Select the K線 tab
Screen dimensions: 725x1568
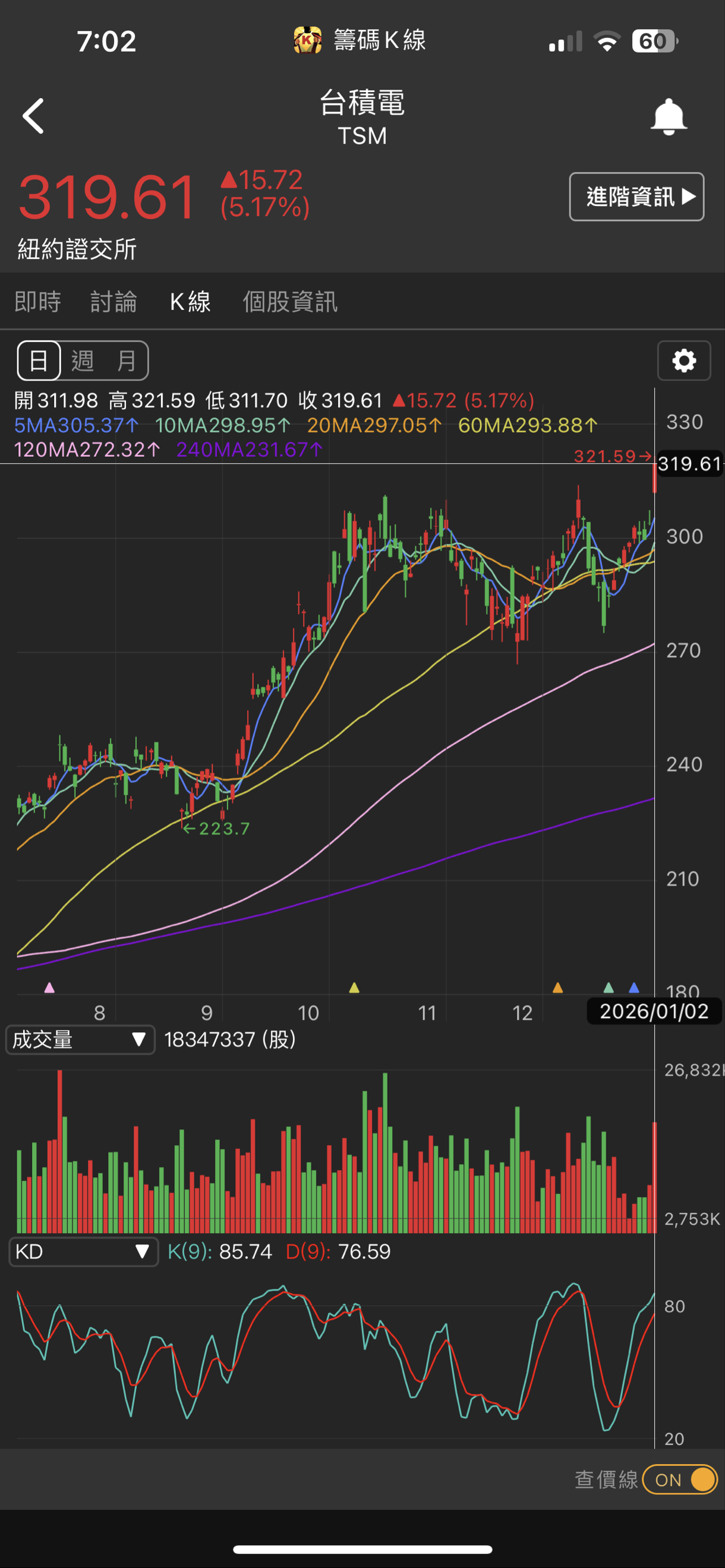(x=190, y=301)
